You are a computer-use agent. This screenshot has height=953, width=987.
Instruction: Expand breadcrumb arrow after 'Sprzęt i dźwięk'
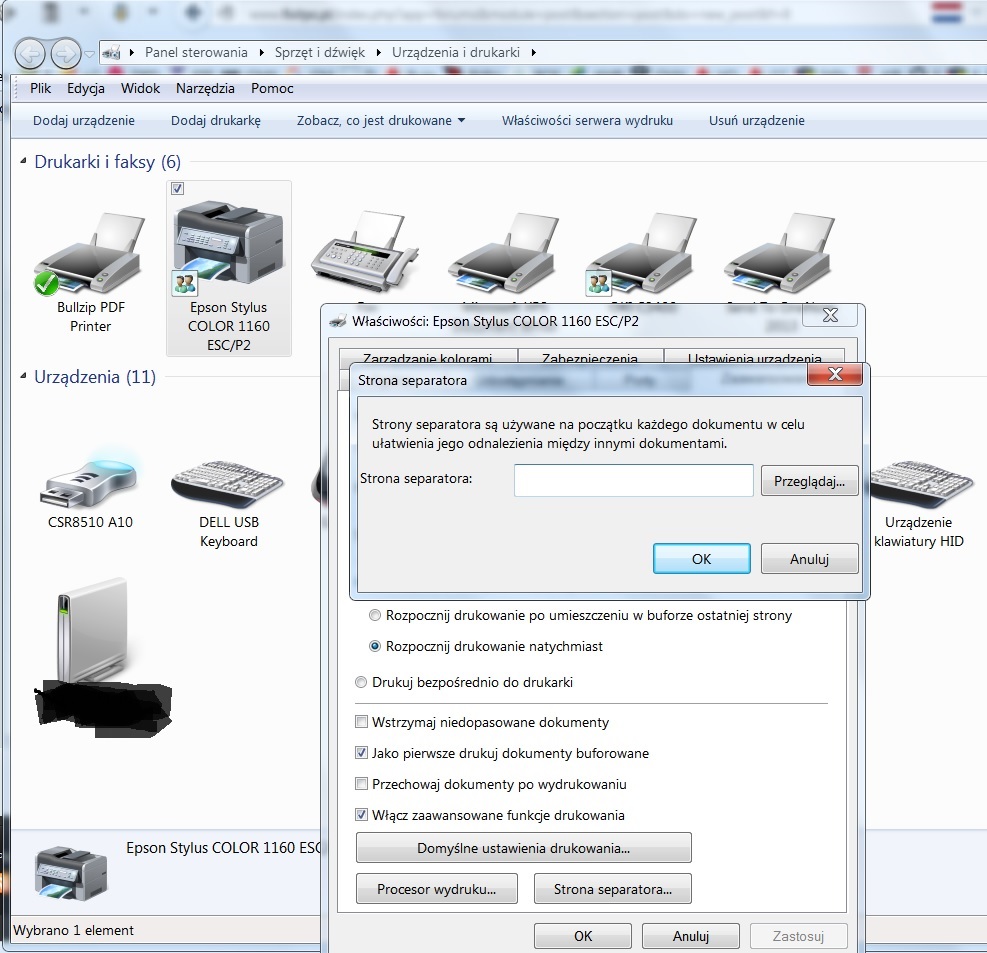(x=378, y=53)
